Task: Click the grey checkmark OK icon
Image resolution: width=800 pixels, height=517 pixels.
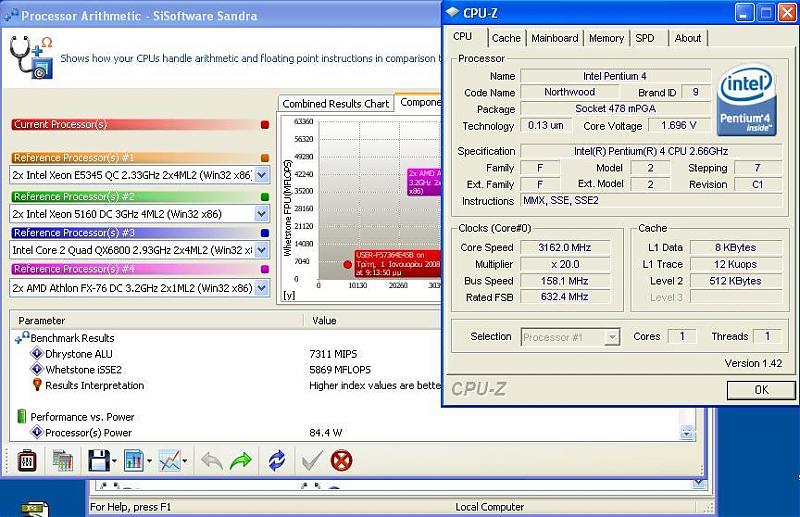Action: (311, 461)
